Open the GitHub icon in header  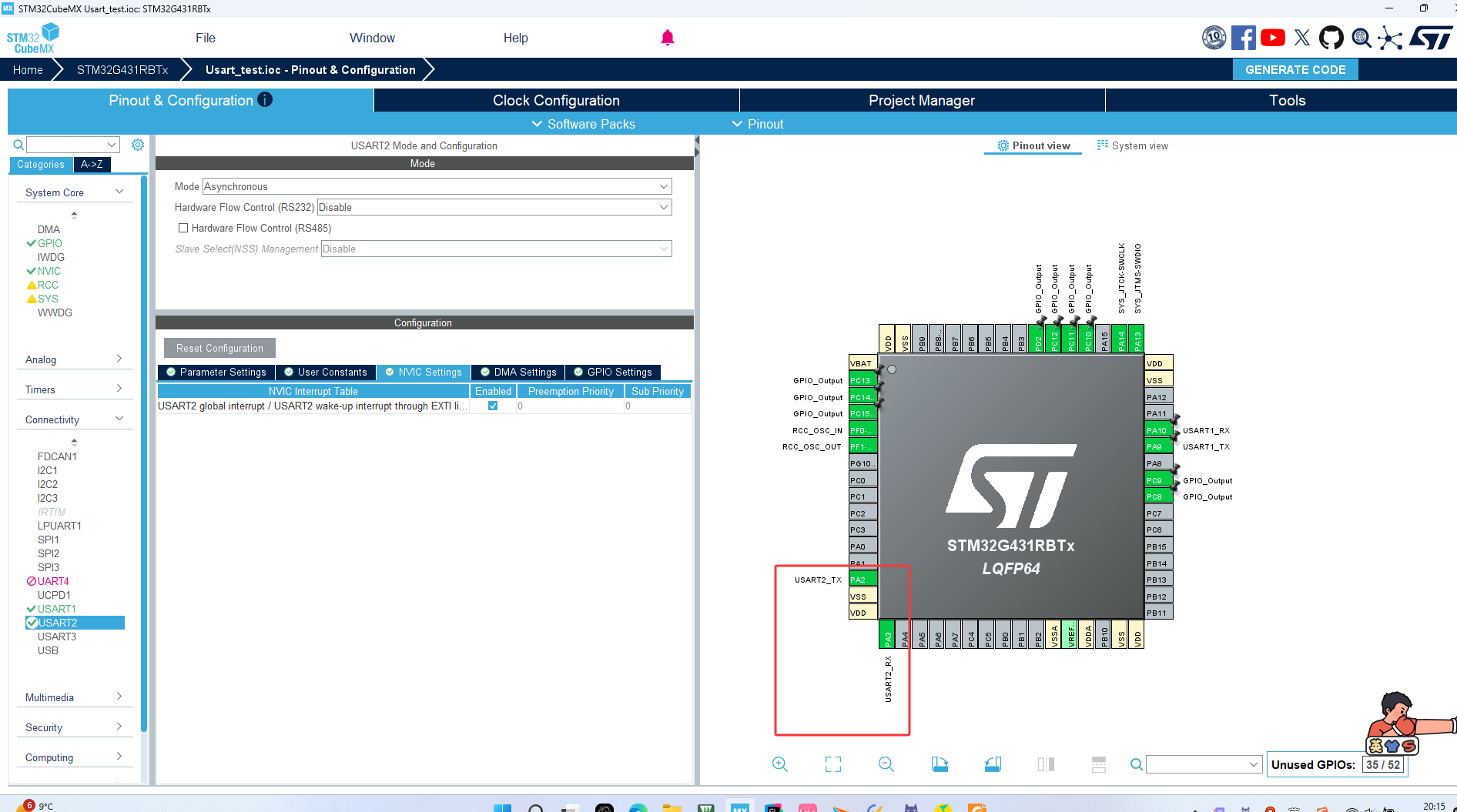pyautogui.click(x=1331, y=38)
